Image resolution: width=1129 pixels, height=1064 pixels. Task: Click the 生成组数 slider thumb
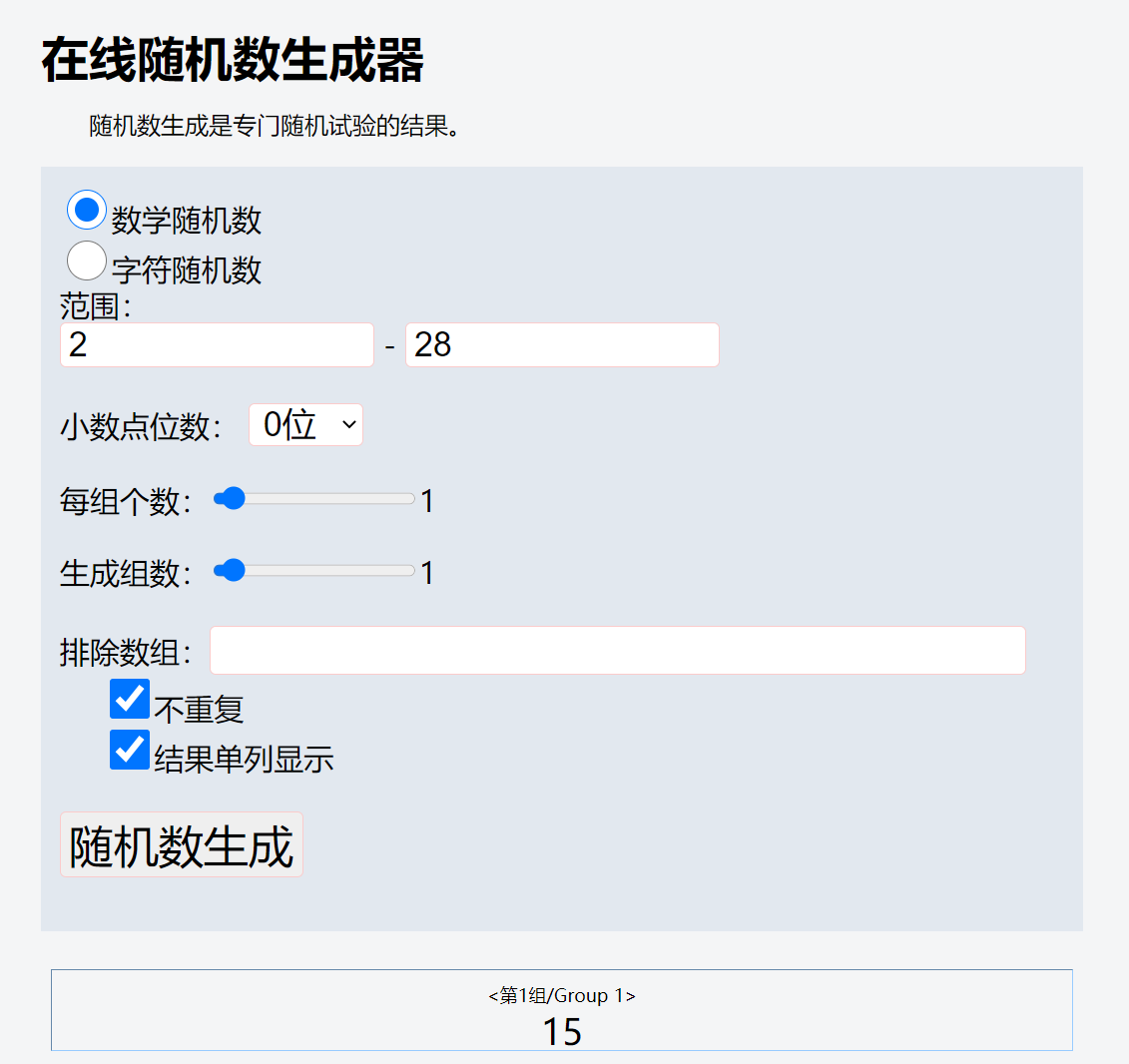coord(231,571)
